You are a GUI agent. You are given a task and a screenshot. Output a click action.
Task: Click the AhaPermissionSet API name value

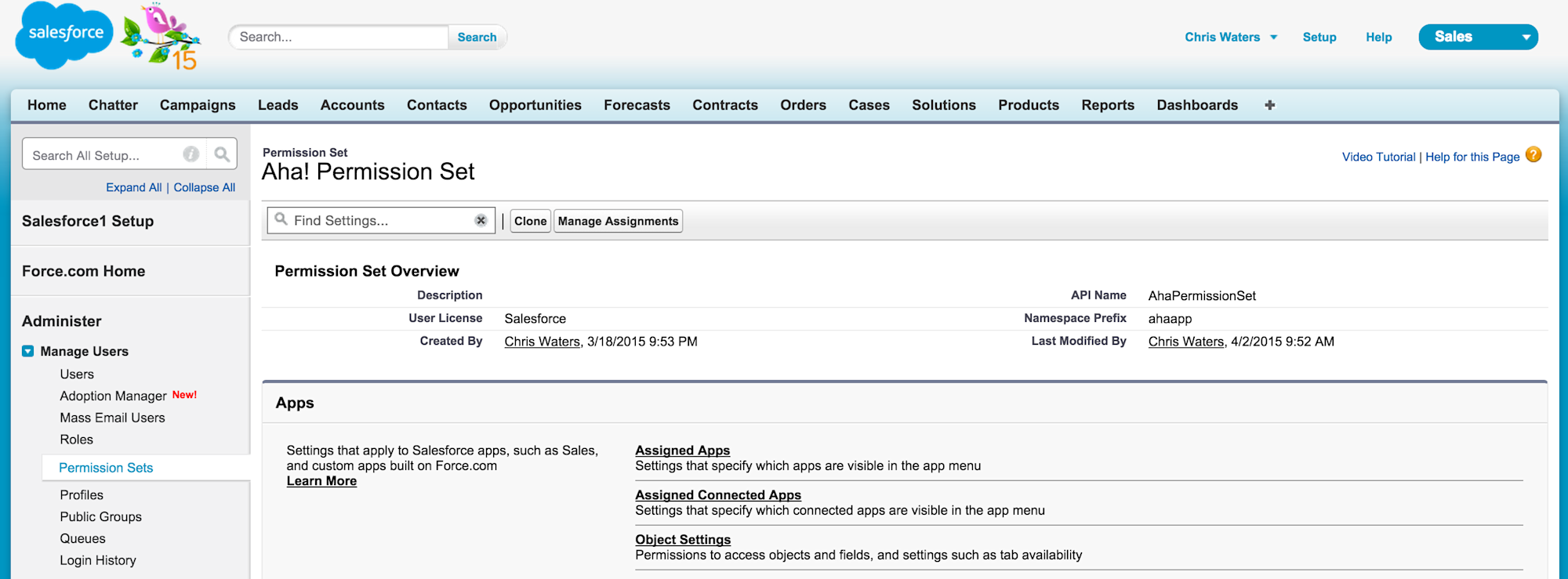(1202, 296)
